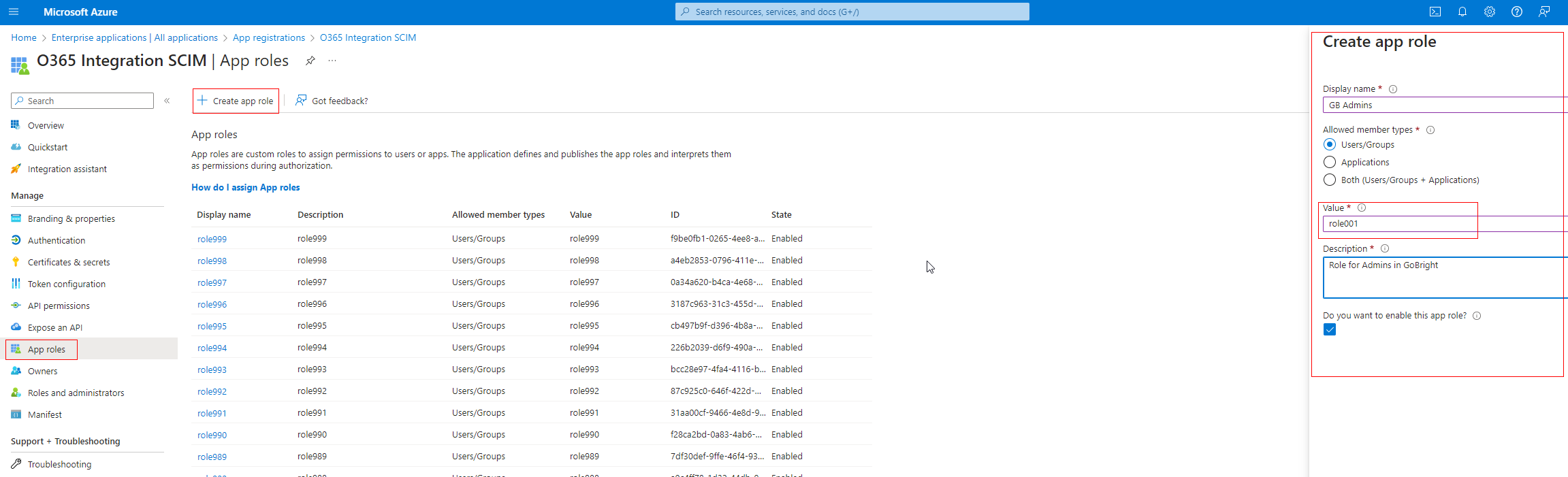The image size is (1568, 477).
Task: Click the feedback person icon in top bar
Action: [x=1544, y=12]
